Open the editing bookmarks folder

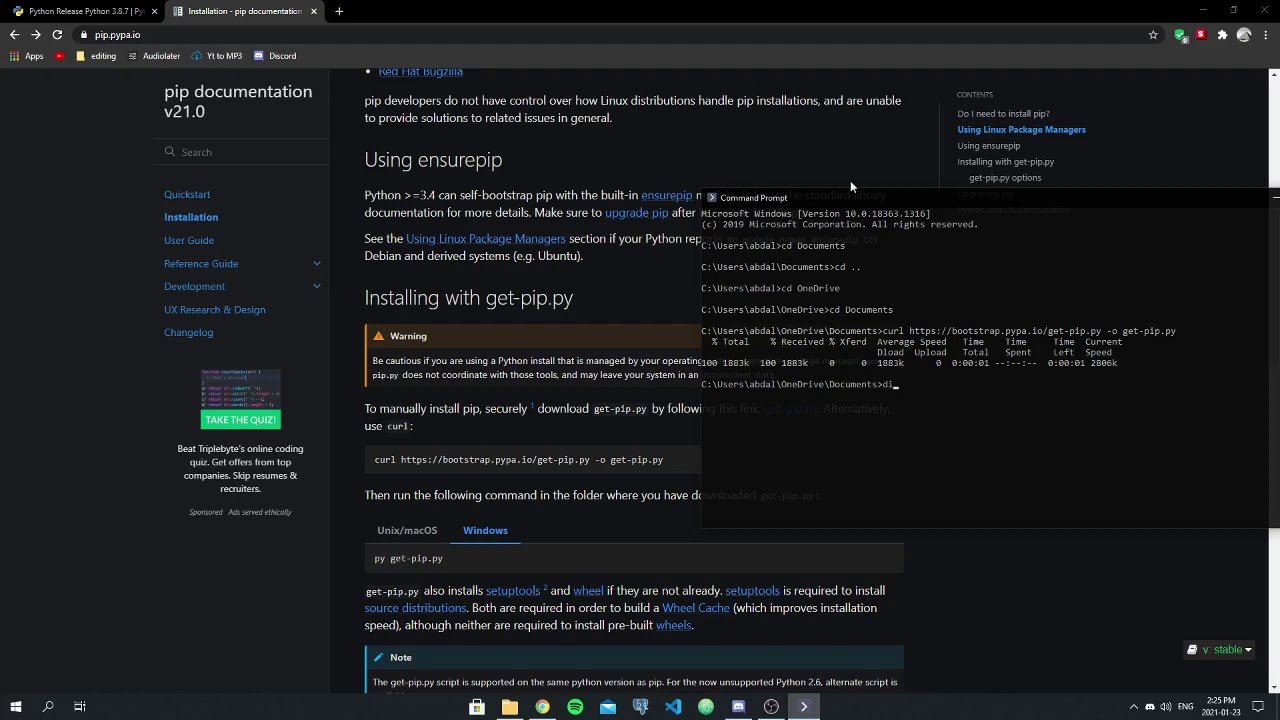[x=96, y=56]
